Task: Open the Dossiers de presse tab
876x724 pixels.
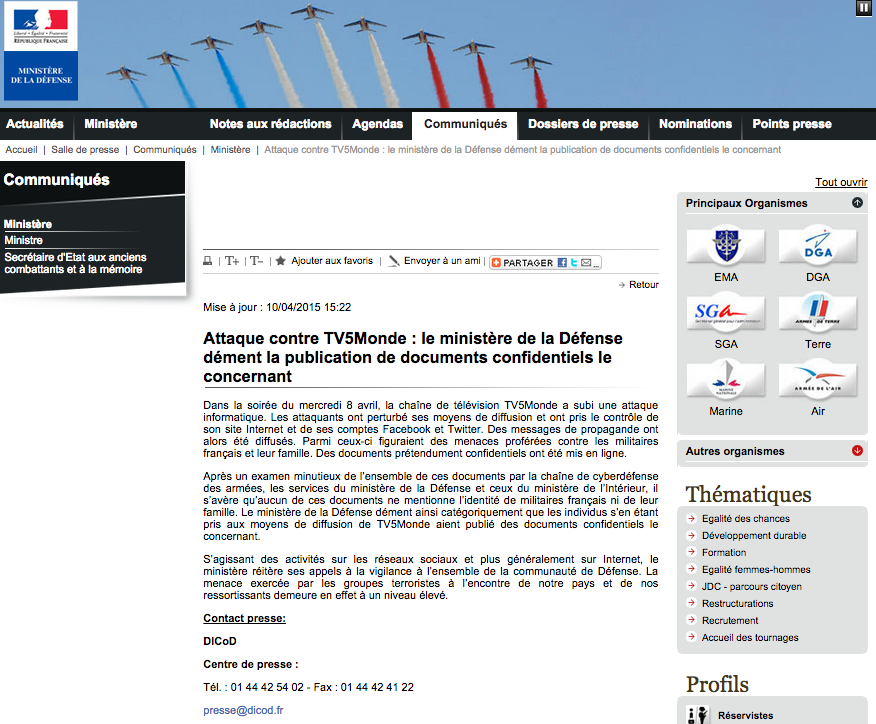Action: [583, 124]
